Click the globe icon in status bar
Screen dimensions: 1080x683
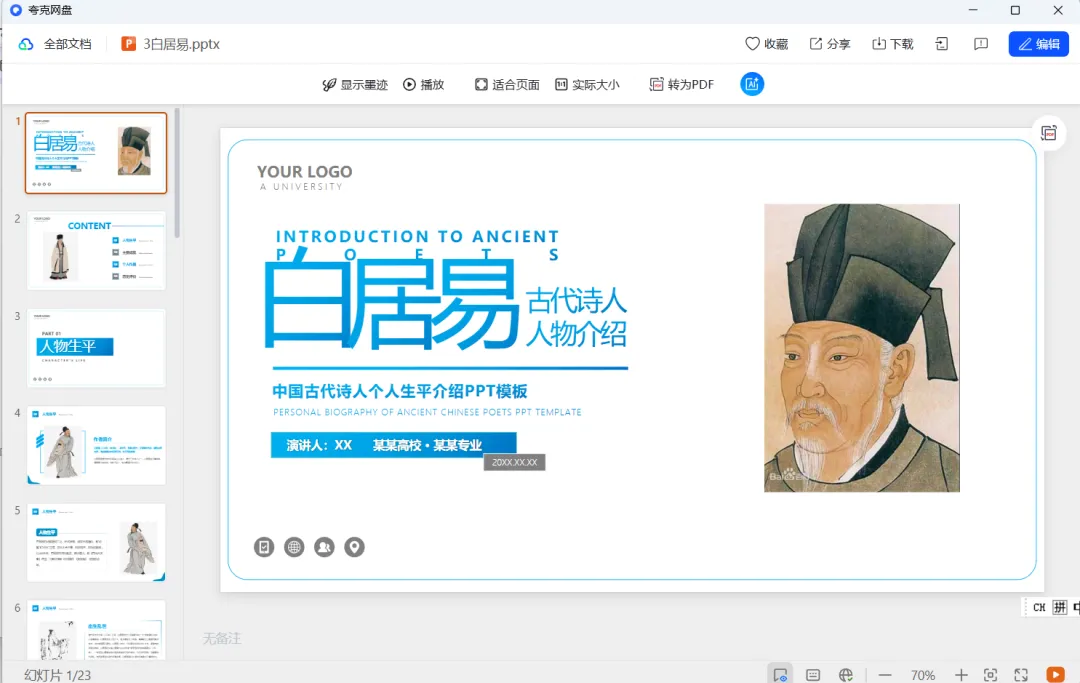click(846, 675)
